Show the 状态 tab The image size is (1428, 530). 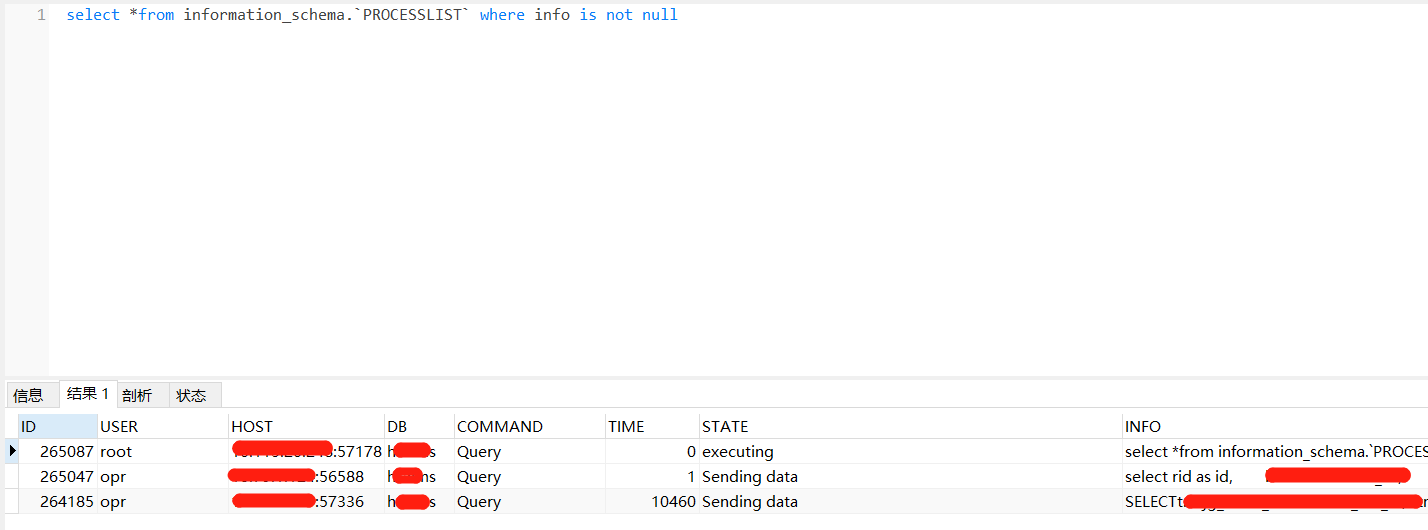[x=191, y=395]
